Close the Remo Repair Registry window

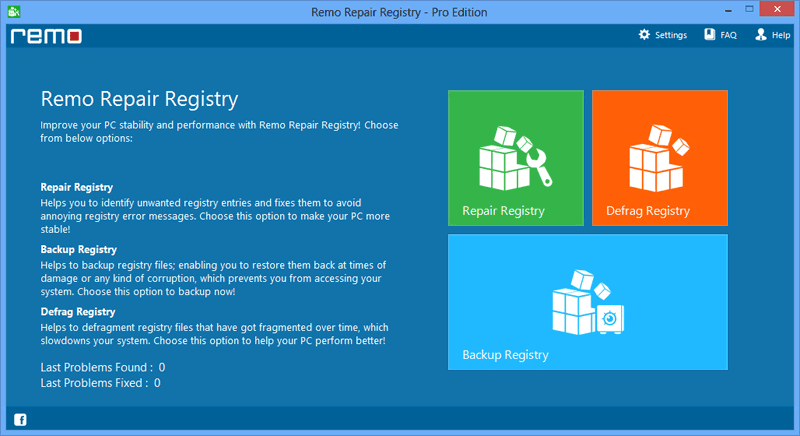click(x=777, y=9)
